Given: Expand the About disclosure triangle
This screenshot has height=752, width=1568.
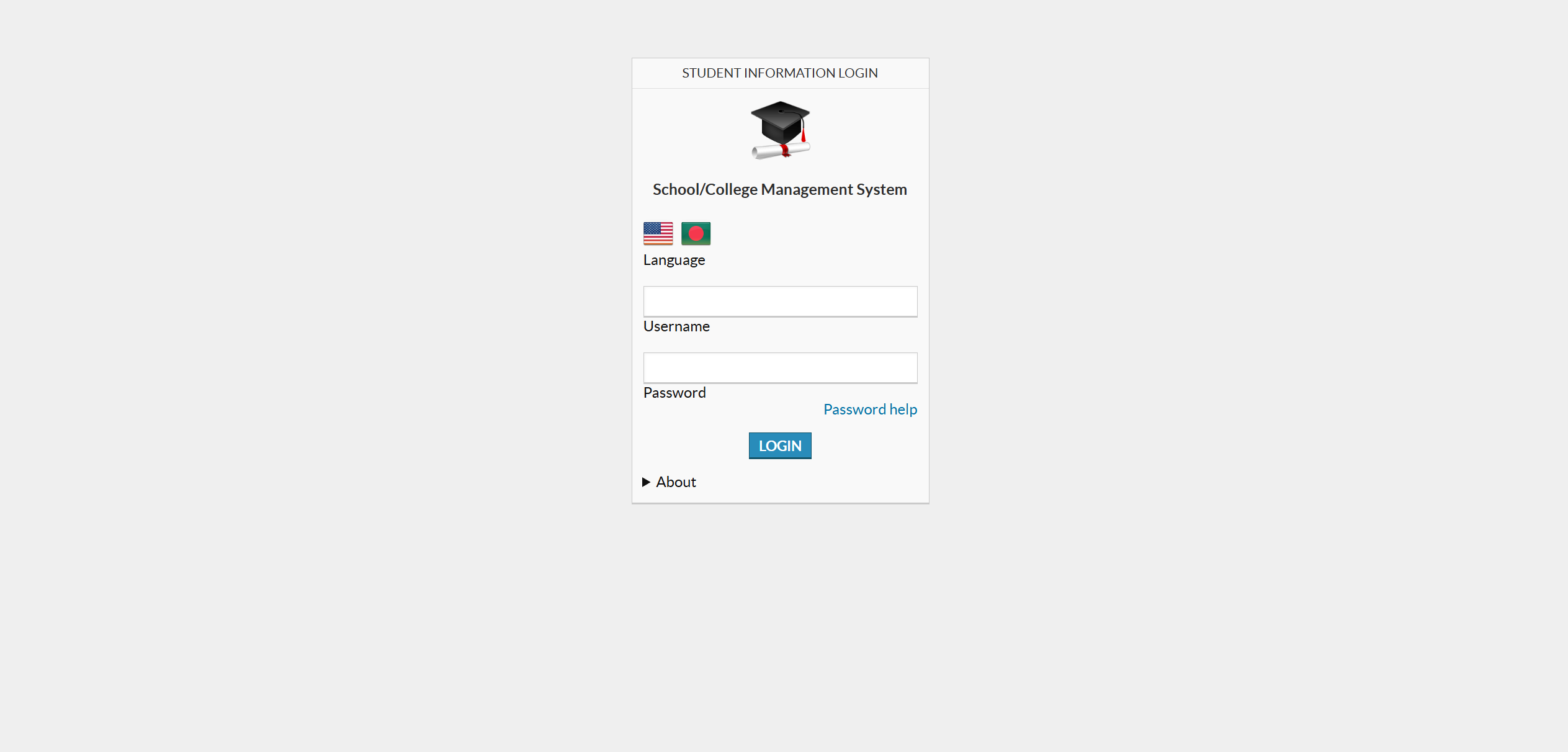Looking at the screenshot, I should point(646,482).
